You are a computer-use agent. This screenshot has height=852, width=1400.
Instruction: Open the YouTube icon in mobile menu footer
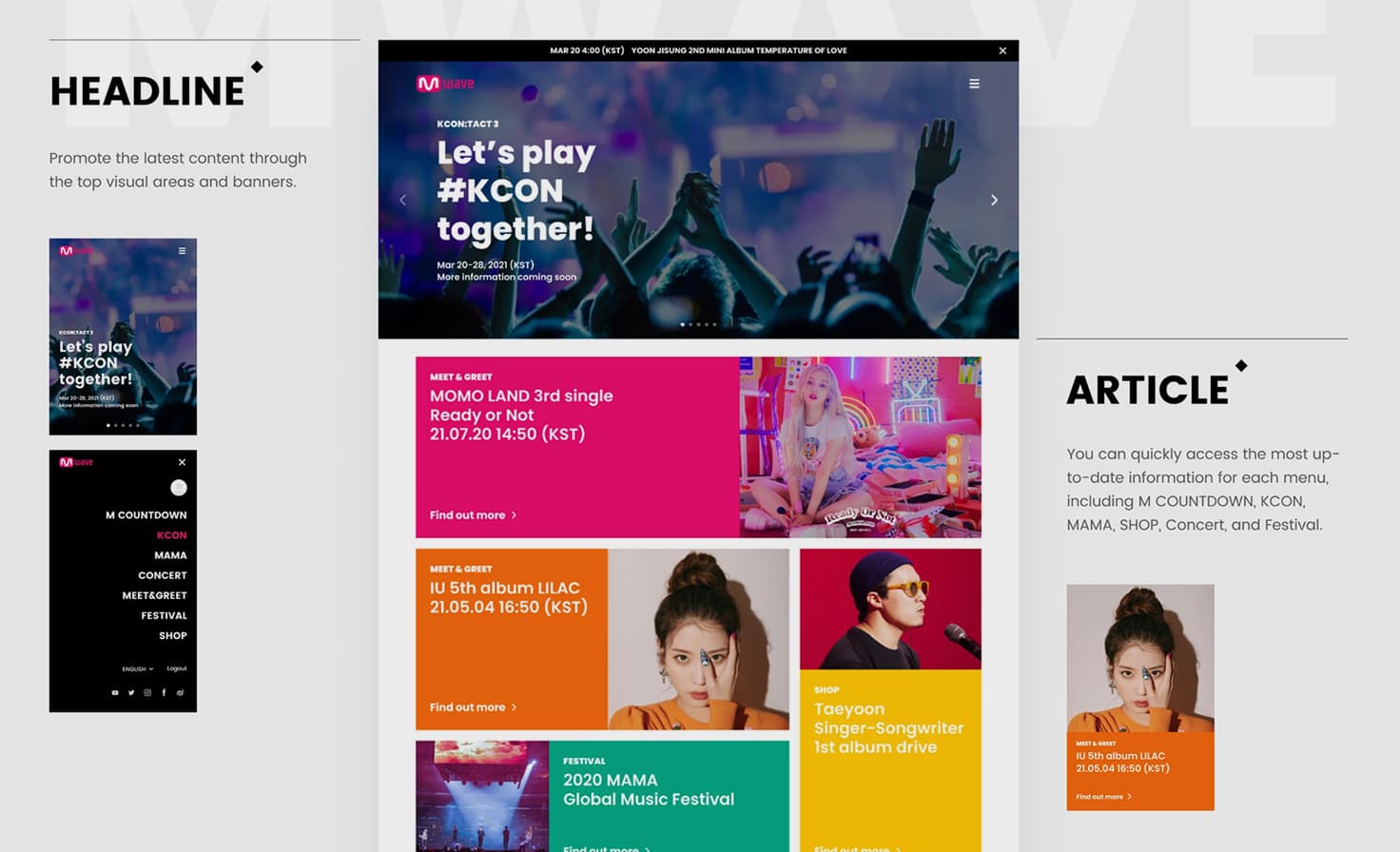tap(115, 692)
